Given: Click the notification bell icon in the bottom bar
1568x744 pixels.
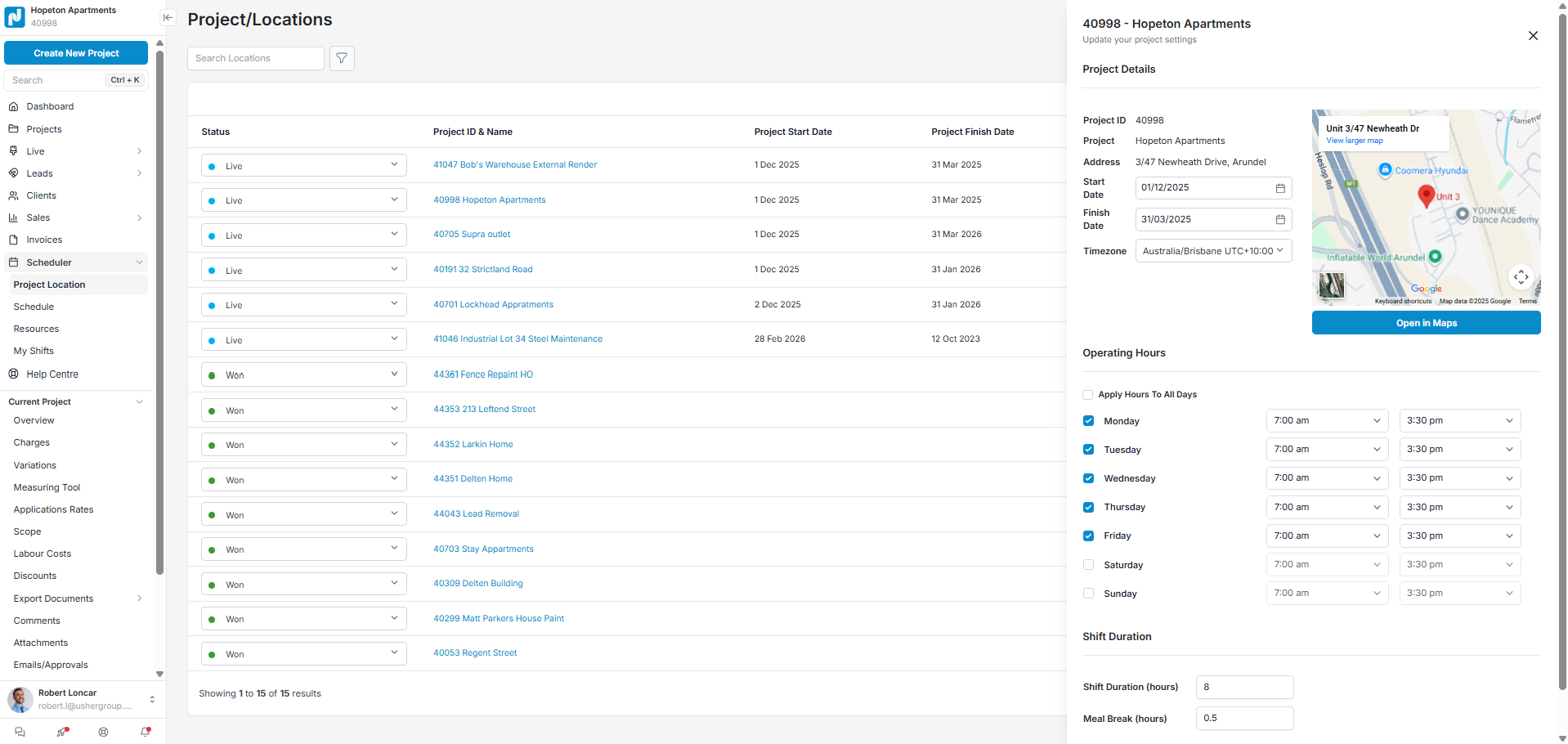Looking at the screenshot, I should 146,732.
